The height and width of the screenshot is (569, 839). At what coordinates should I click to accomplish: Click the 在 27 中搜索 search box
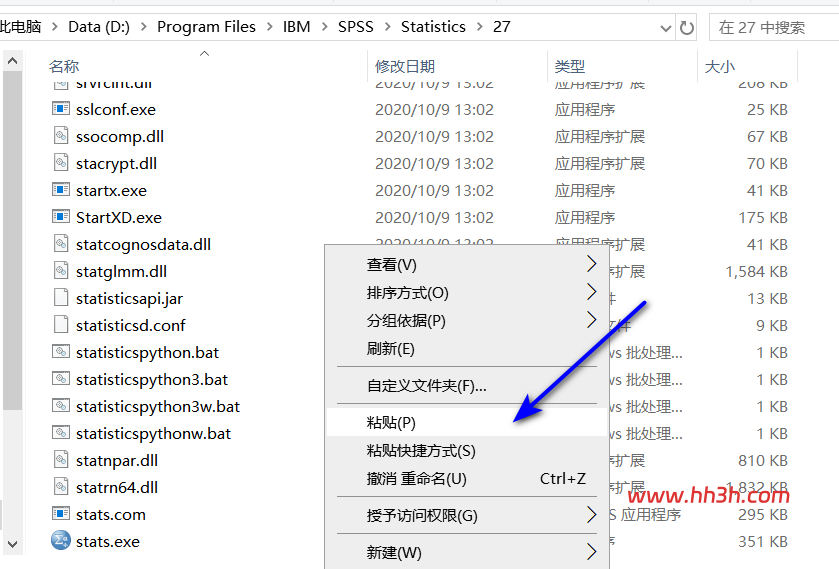click(x=774, y=27)
